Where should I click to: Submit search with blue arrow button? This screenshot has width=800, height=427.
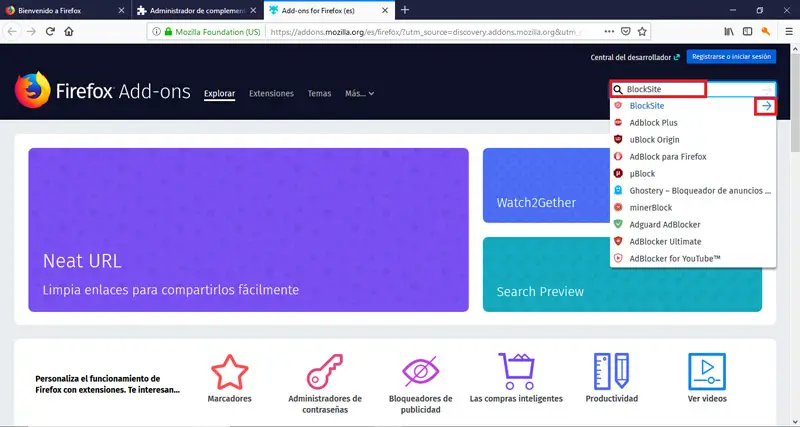(766, 106)
